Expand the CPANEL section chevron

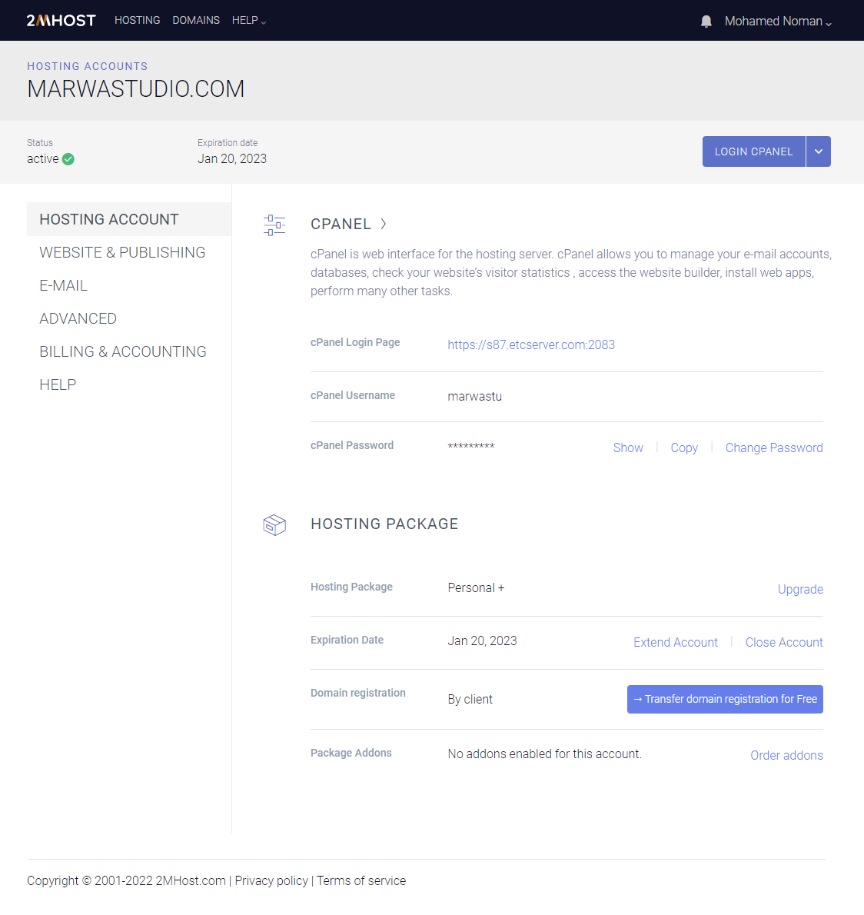[x=383, y=223]
